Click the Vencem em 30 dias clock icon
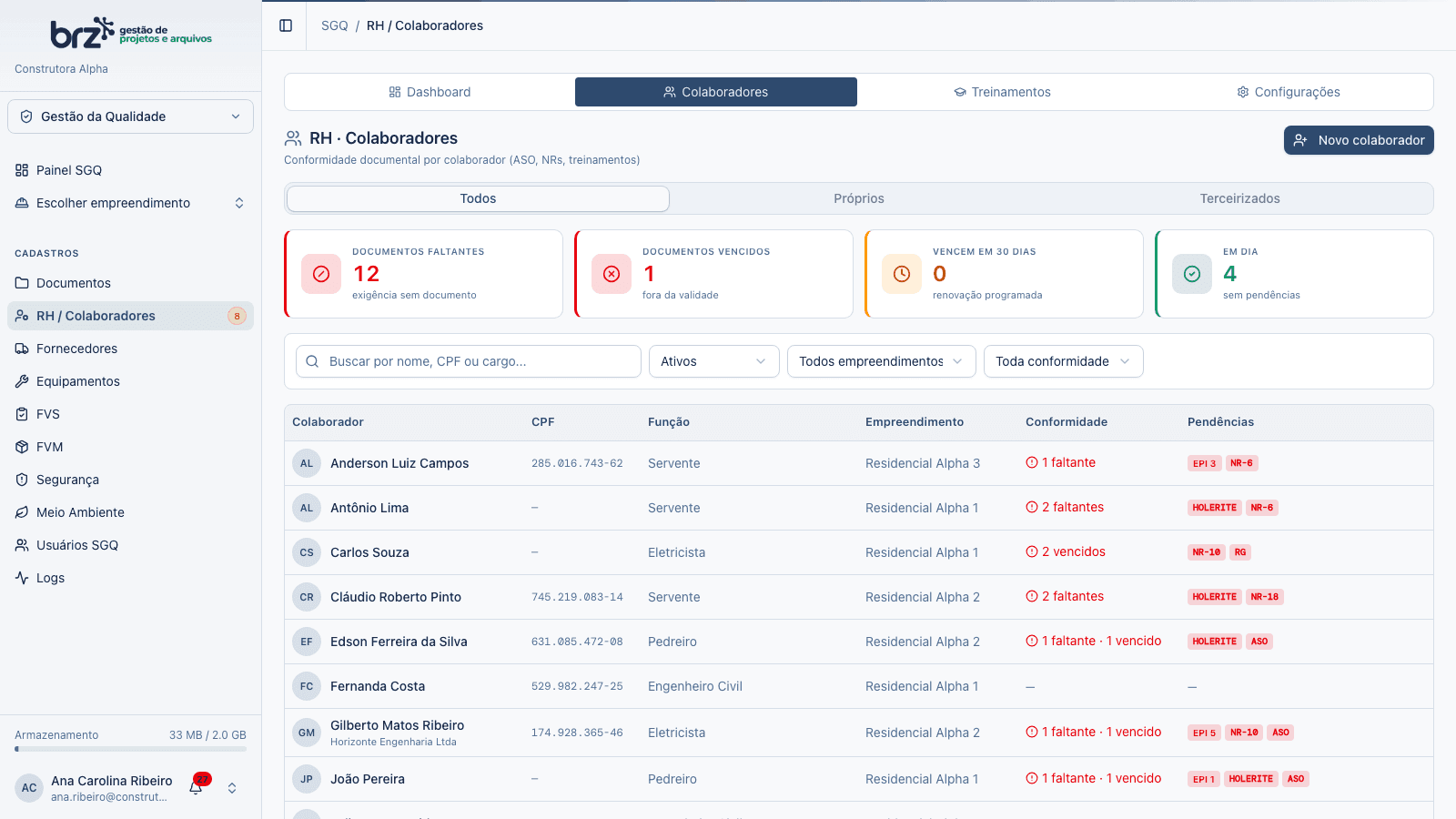Screen dimensions: 1456x819 [x=902, y=274]
